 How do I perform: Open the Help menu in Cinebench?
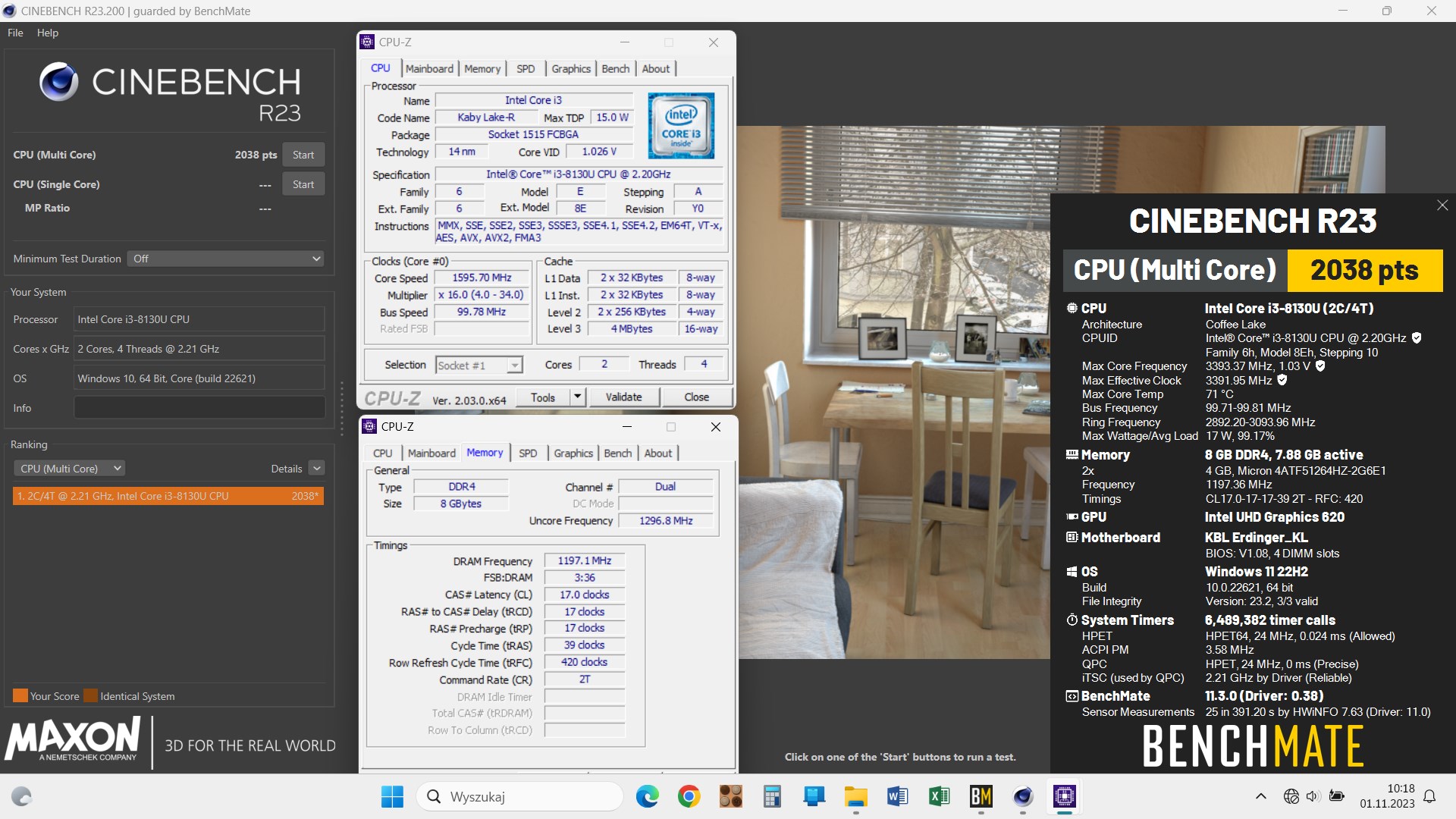pyautogui.click(x=48, y=33)
